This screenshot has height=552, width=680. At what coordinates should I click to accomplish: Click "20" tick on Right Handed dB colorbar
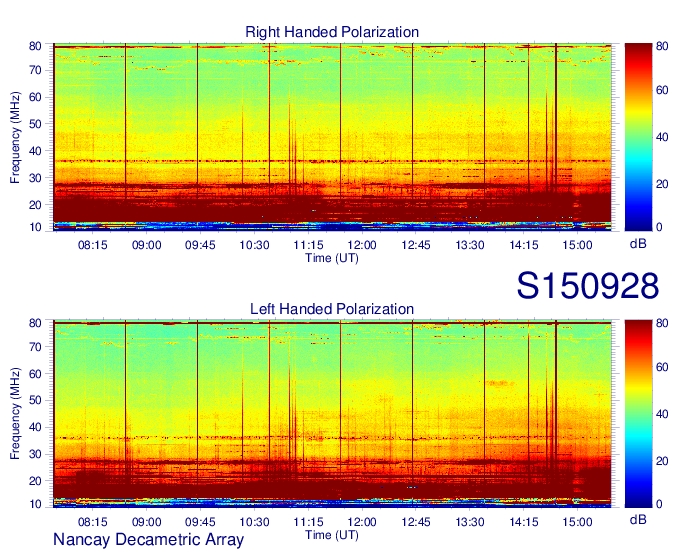662,184
